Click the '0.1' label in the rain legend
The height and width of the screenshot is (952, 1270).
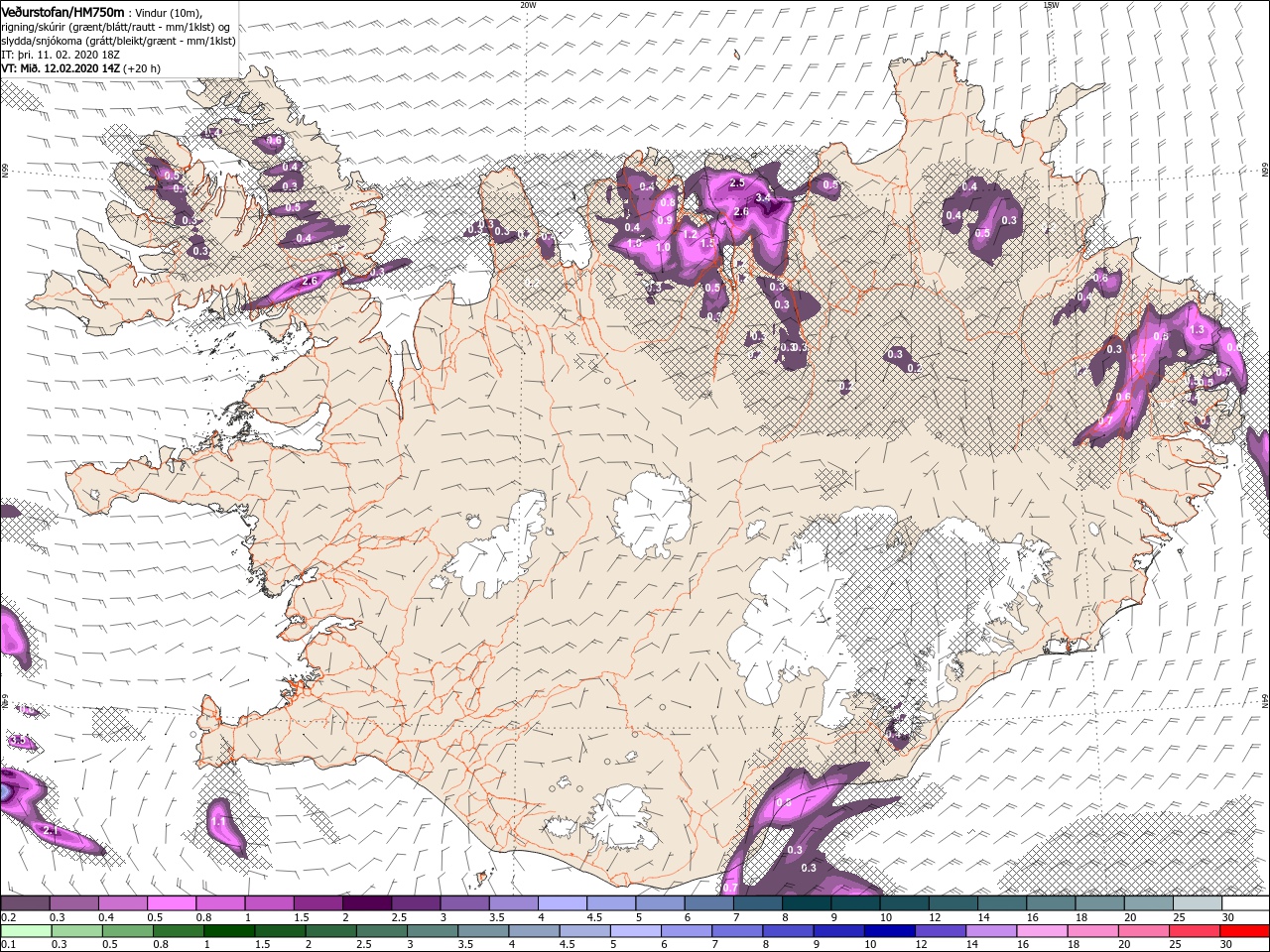(x=9, y=944)
